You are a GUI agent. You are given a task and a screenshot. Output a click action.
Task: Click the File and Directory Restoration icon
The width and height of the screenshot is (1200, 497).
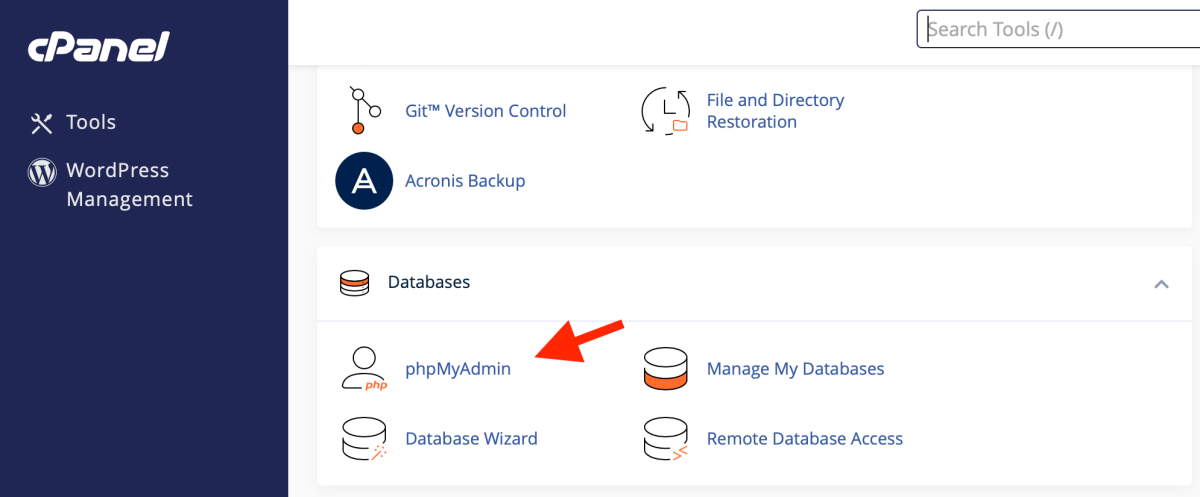(665, 111)
